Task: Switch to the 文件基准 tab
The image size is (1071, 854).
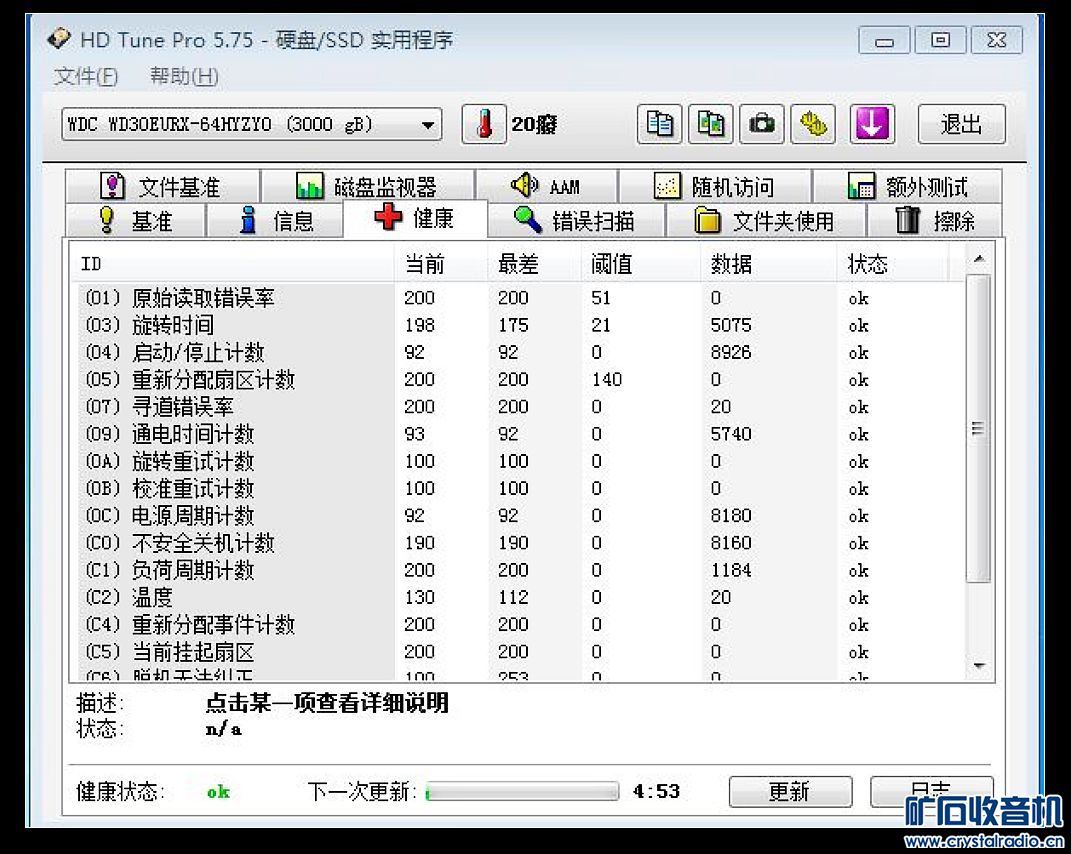Action: point(163,186)
